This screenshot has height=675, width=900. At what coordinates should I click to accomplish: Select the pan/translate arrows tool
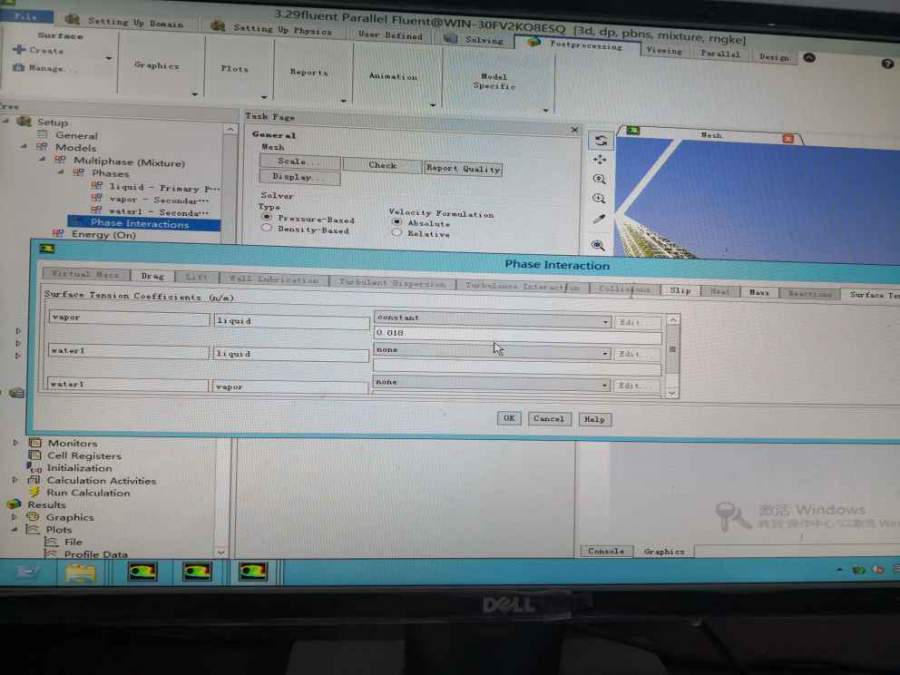coord(600,160)
